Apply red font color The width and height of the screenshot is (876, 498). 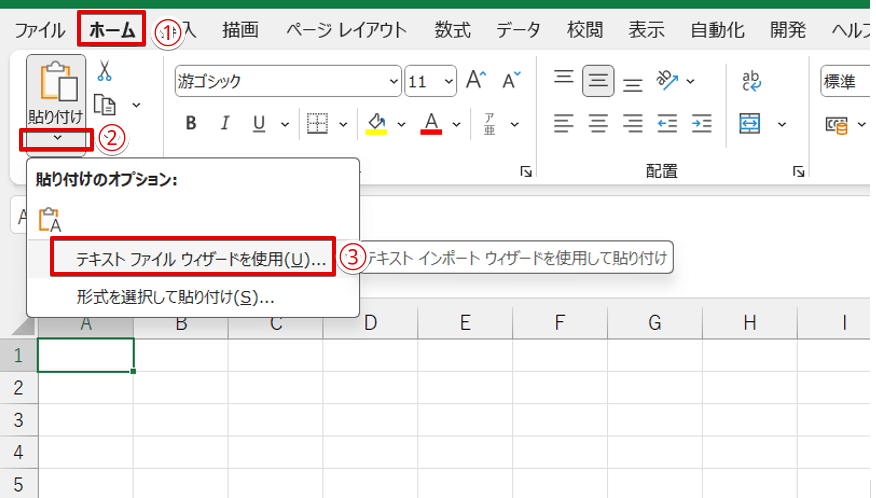point(431,124)
